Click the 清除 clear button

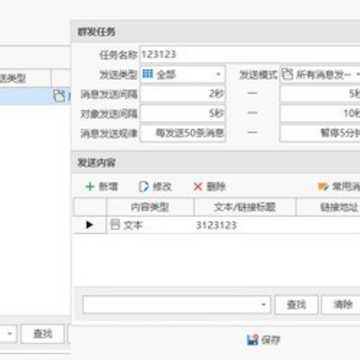click(x=341, y=305)
